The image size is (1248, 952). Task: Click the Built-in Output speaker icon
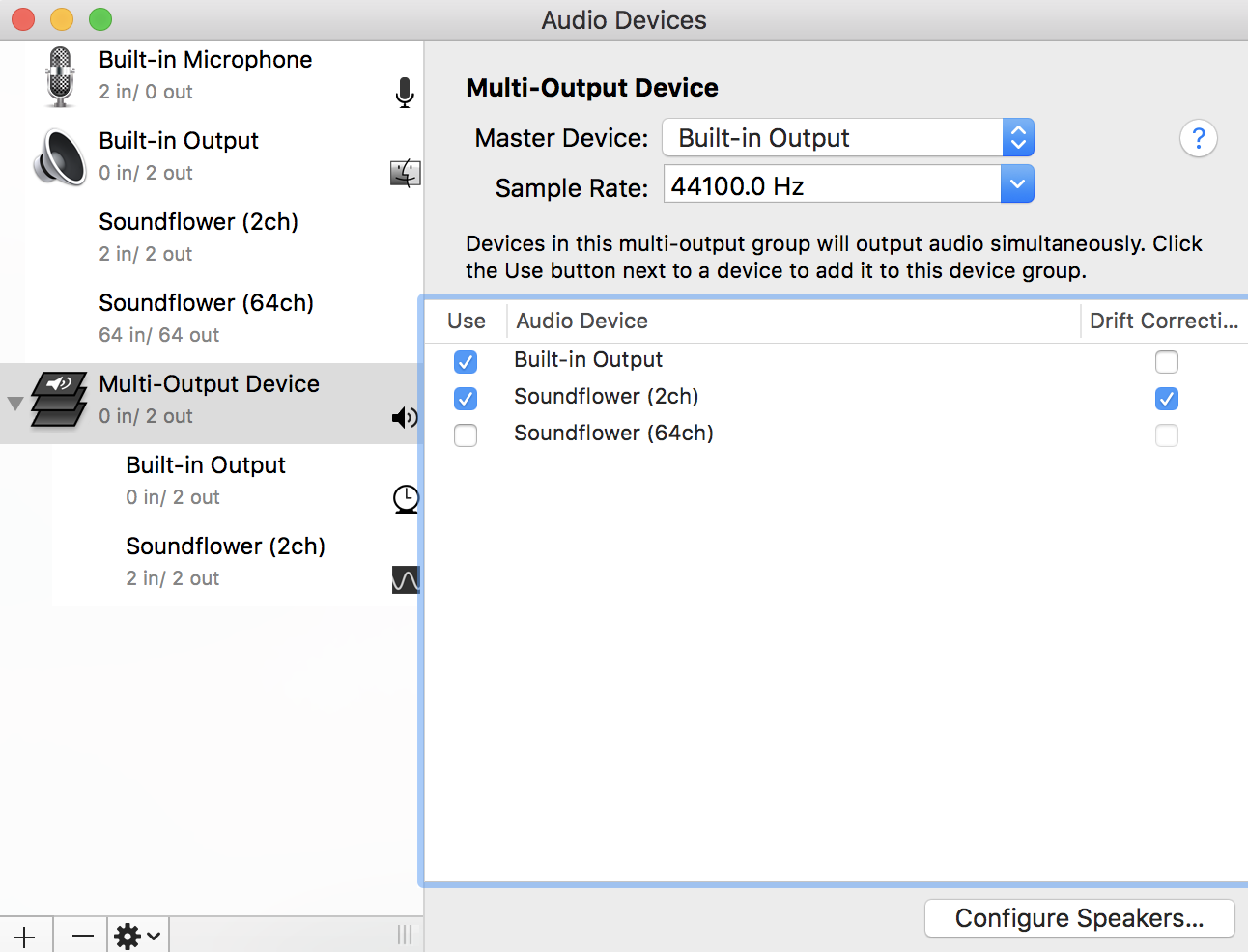[60, 157]
